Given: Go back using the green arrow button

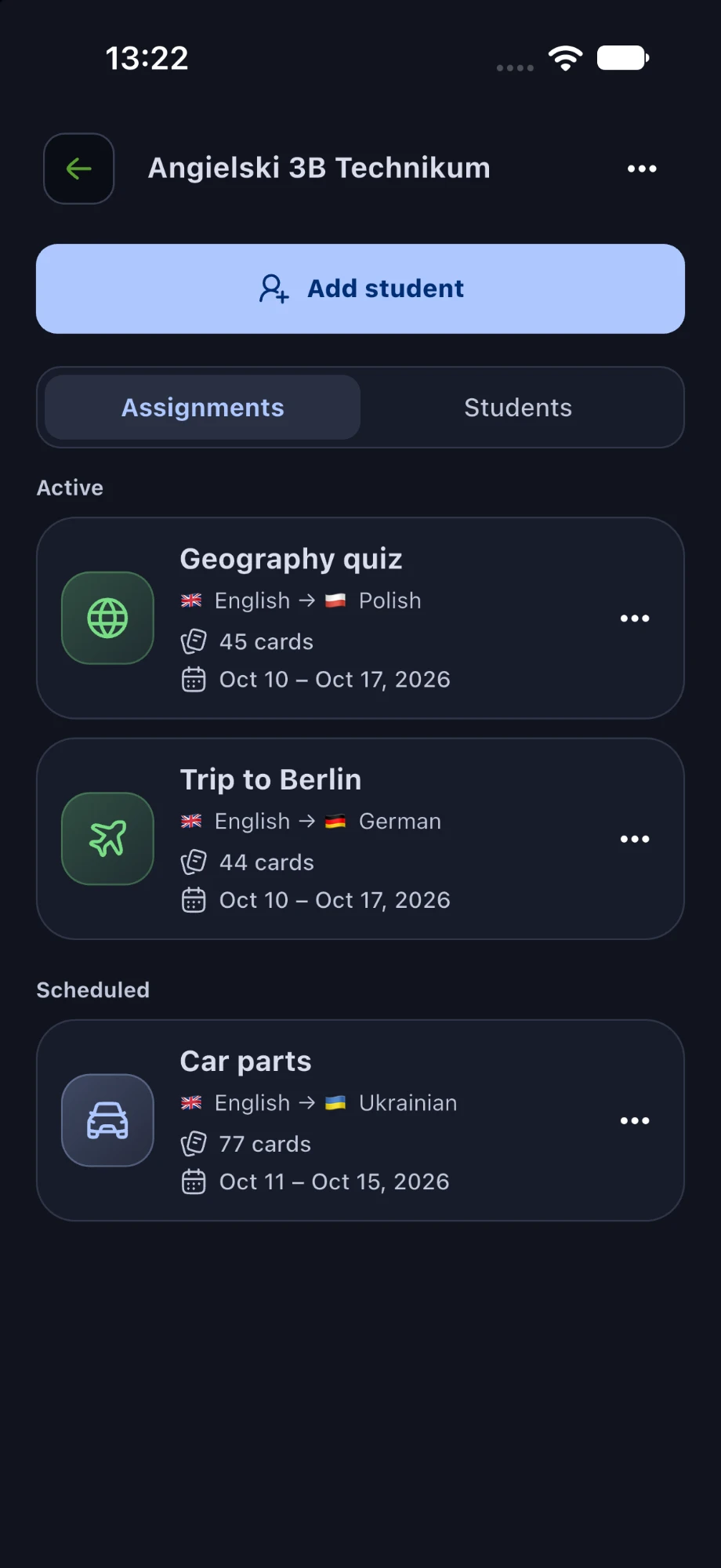Looking at the screenshot, I should pyautogui.click(x=78, y=169).
